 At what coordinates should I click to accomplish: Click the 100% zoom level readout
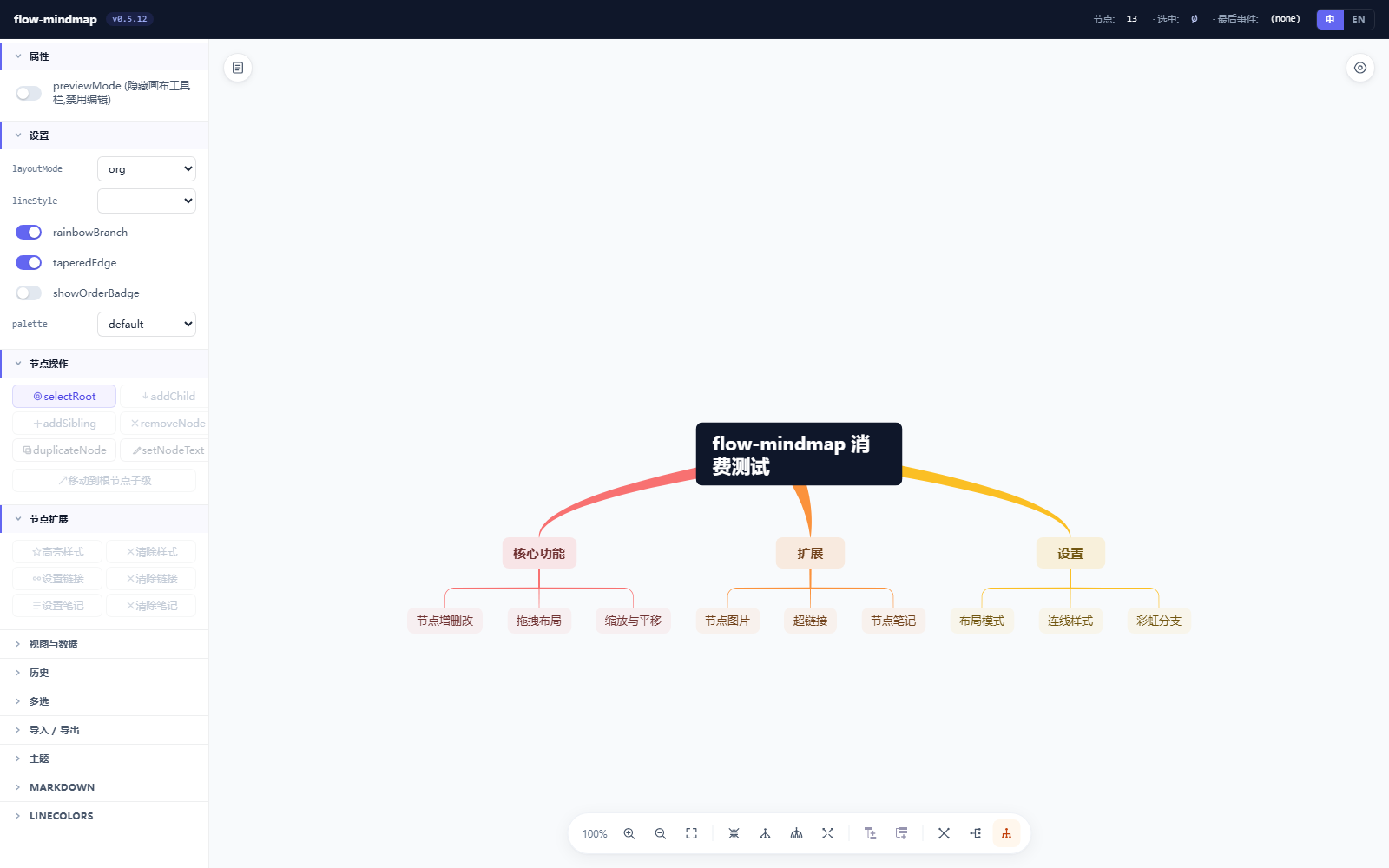[595, 834]
